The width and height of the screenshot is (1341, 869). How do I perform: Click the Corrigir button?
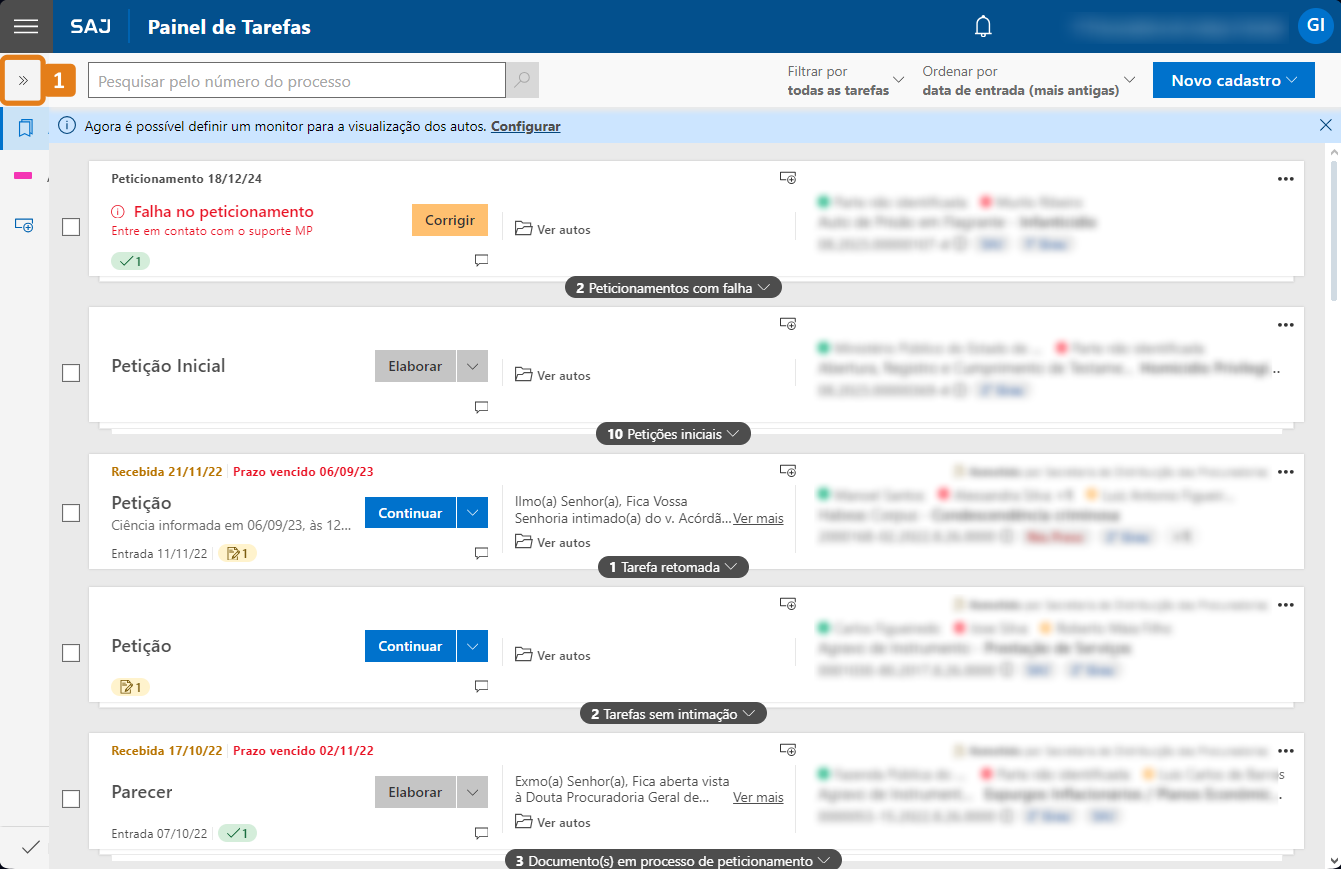click(449, 220)
